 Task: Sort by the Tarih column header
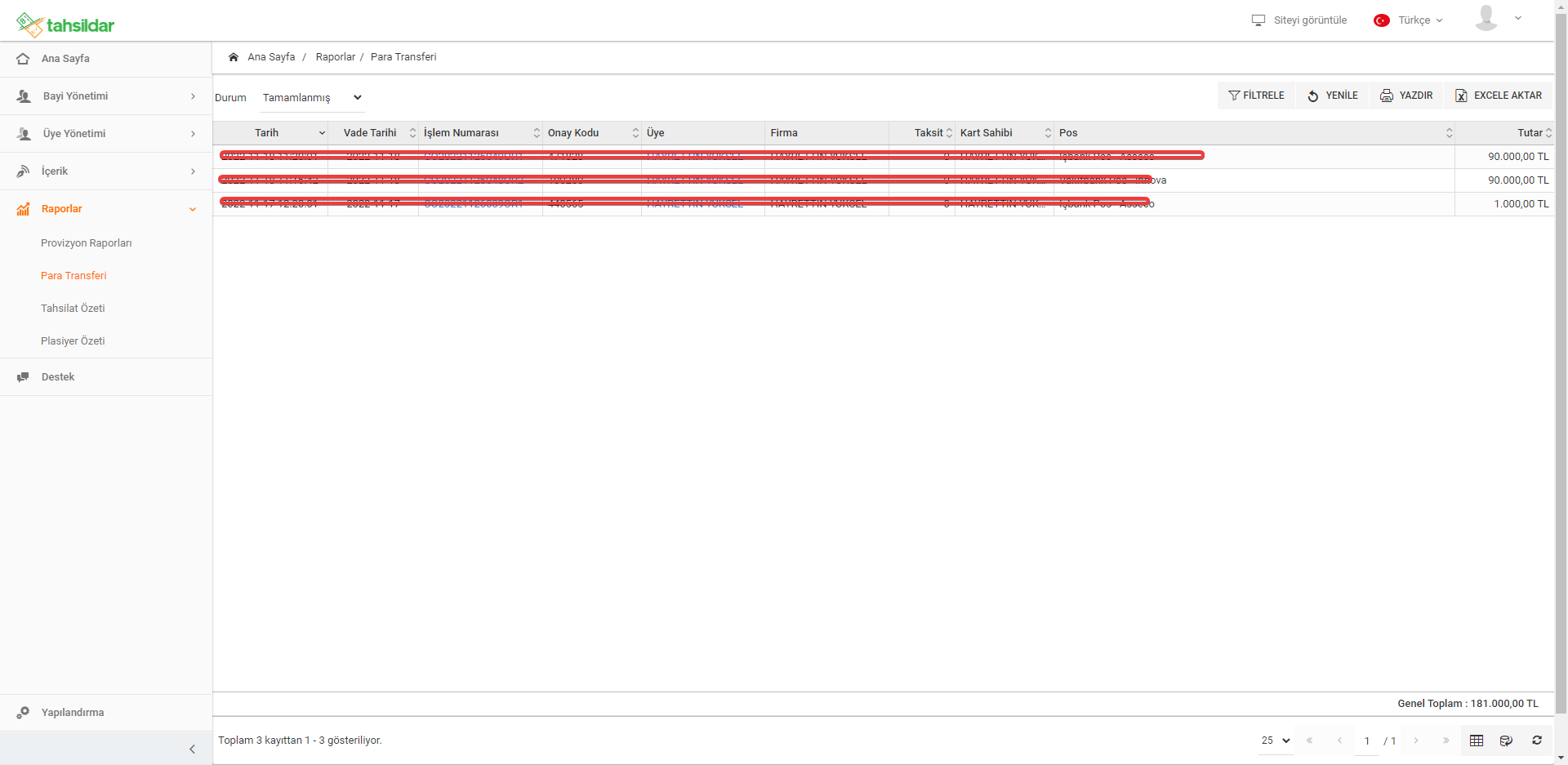[x=270, y=133]
